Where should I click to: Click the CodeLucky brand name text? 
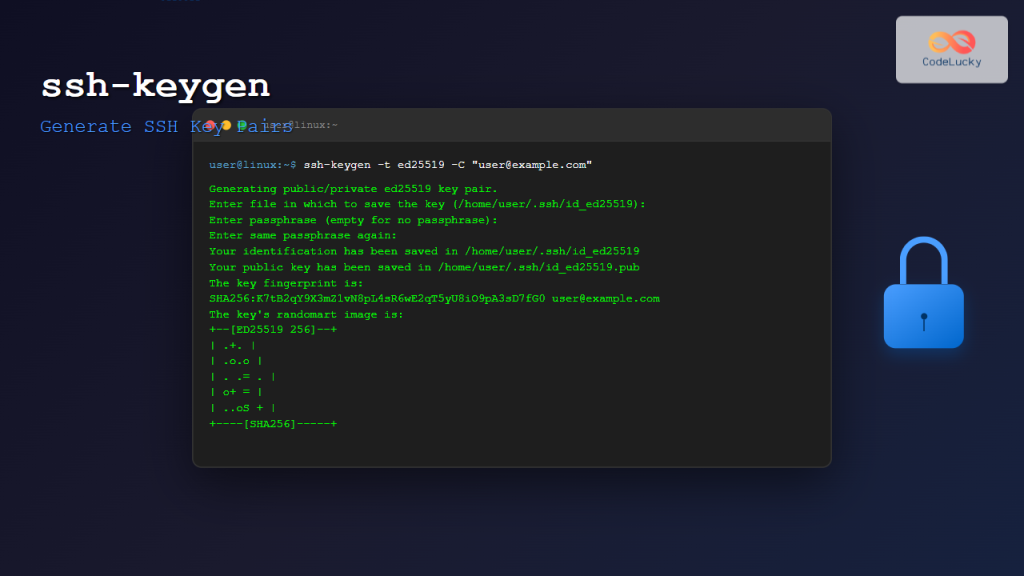[x=951, y=62]
